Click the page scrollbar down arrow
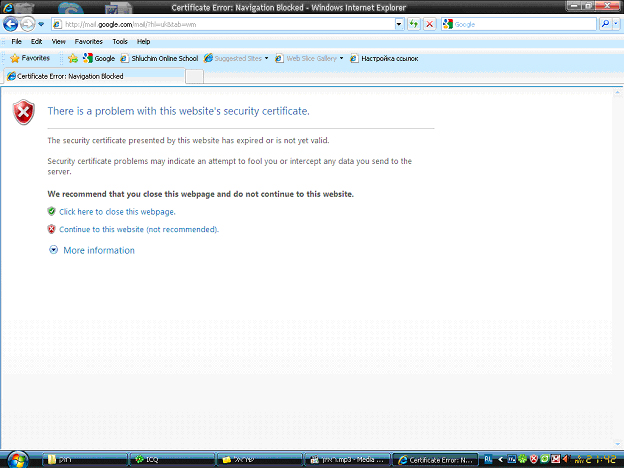 click(617, 444)
